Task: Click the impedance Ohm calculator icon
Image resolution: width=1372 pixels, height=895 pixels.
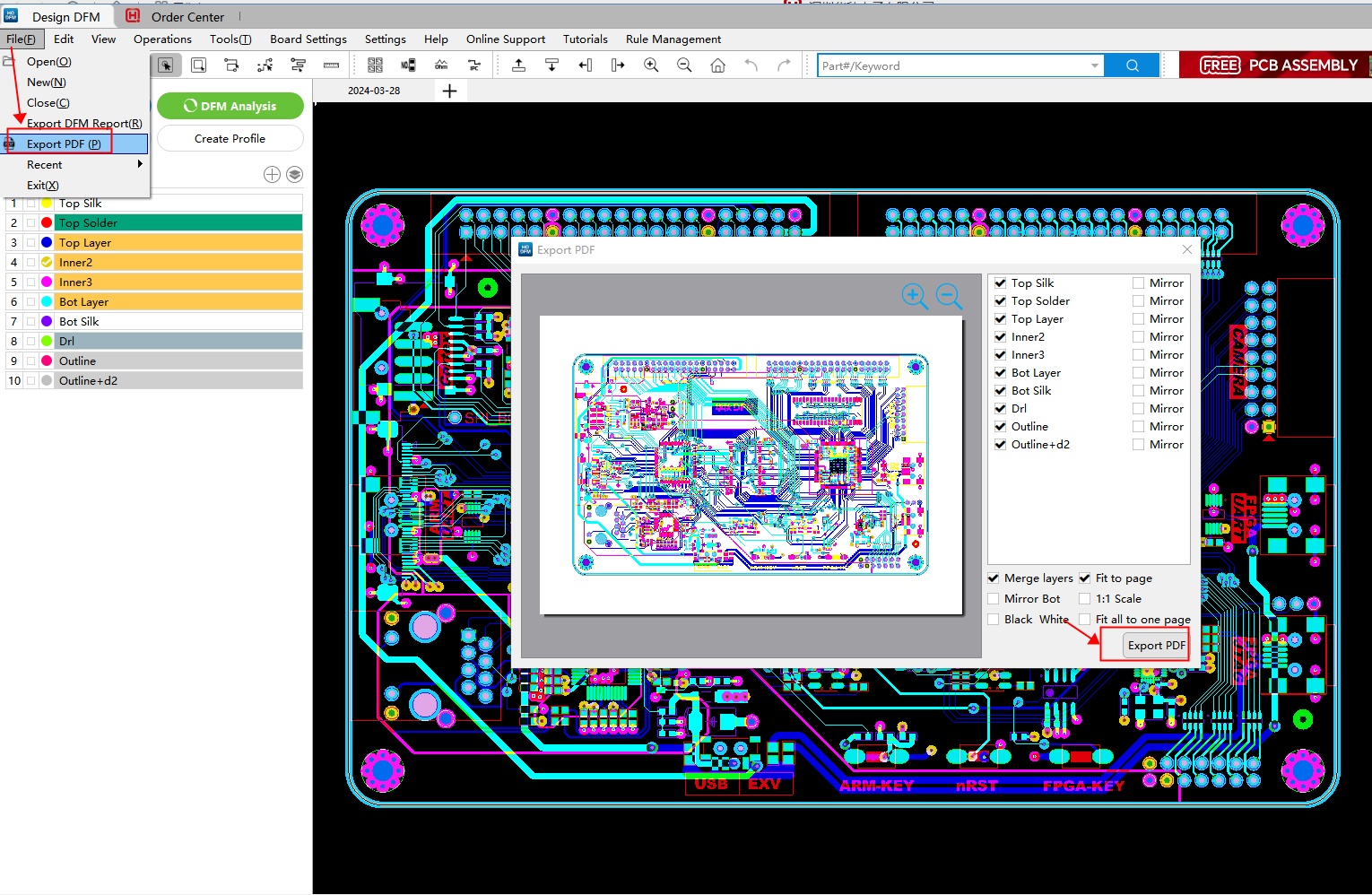Action: click(441, 65)
